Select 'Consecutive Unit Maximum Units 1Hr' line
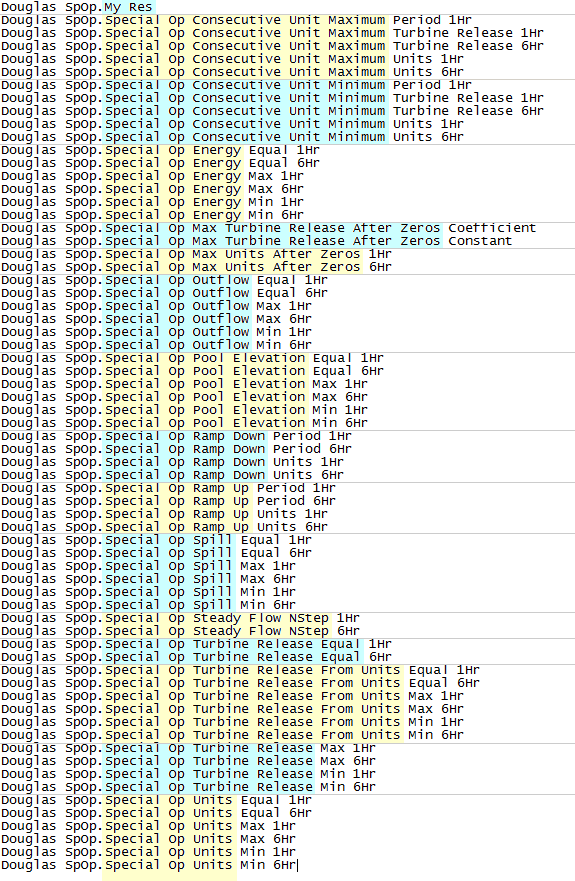Image resolution: width=575 pixels, height=881 pixels. (232, 59)
